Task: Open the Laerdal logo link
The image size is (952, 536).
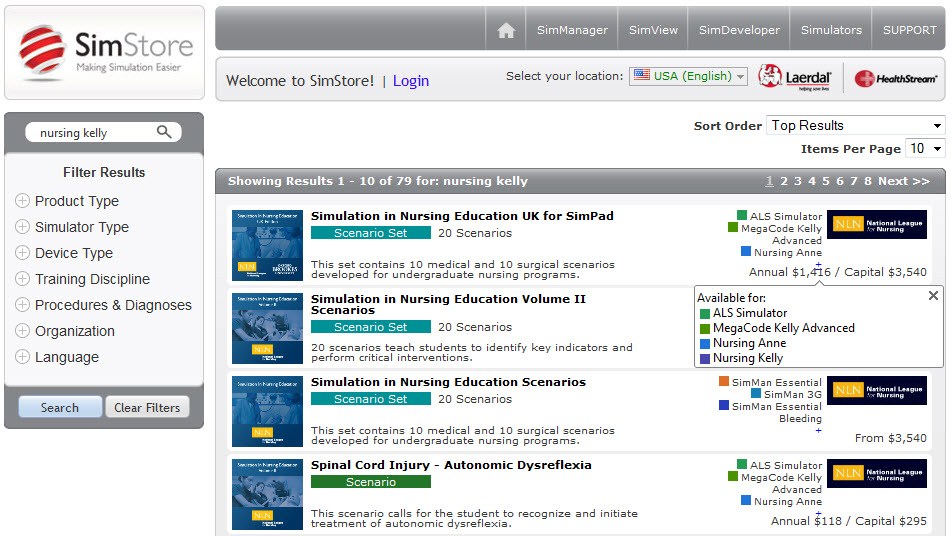Action: 795,78
